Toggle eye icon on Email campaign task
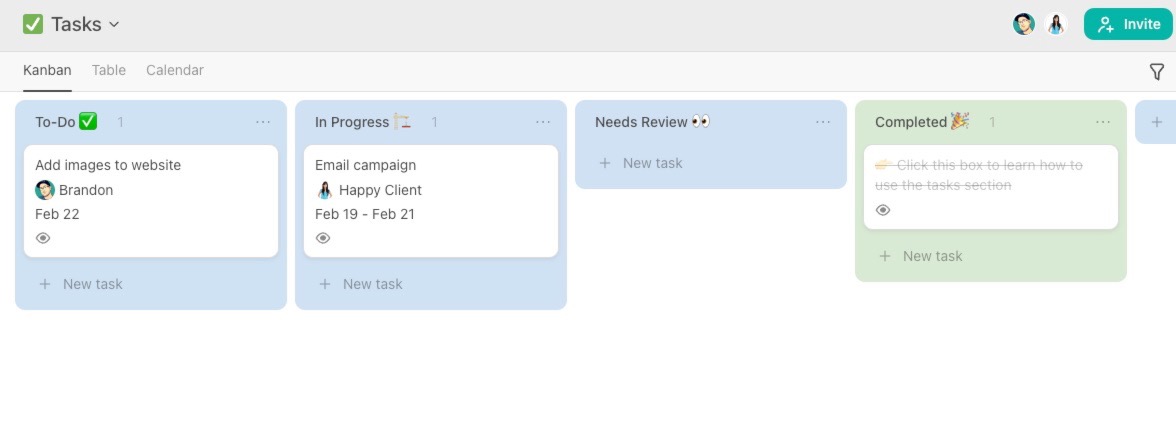This screenshot has height=437, width=1176. pos(323,238)
